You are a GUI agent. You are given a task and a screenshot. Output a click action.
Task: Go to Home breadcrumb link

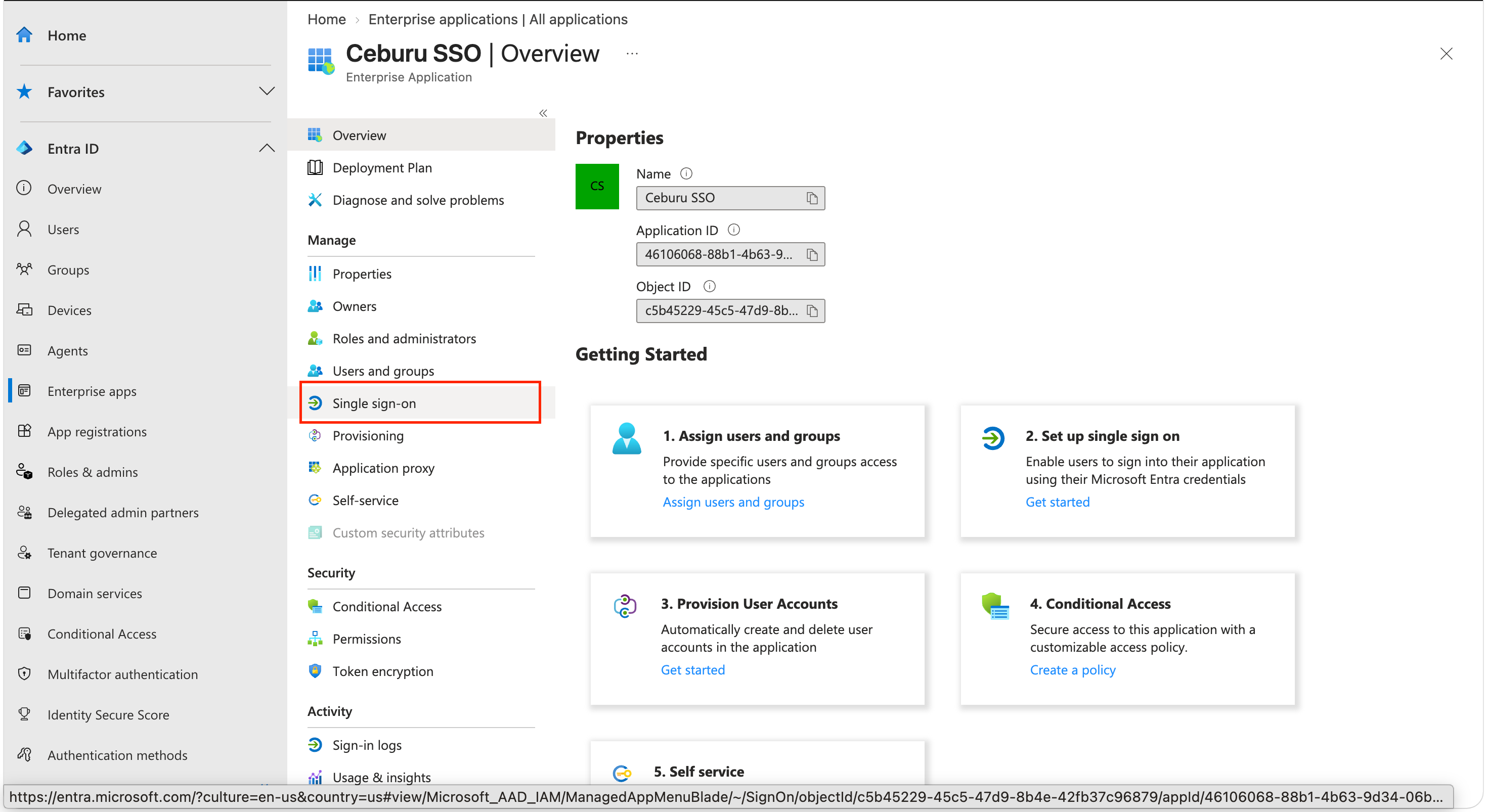327,19
